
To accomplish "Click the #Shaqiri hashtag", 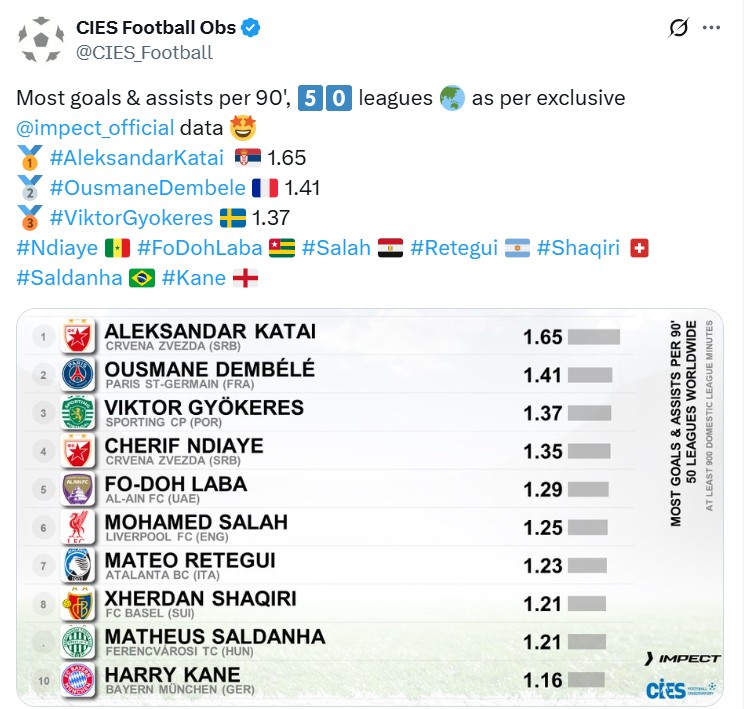I will pyautogui.click(x=579, y=248).
